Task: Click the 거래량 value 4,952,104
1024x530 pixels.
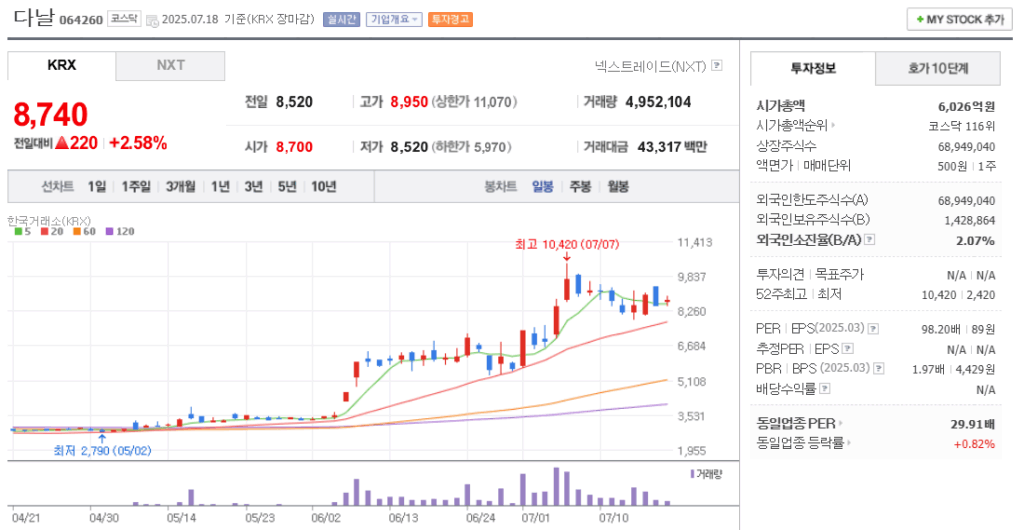Action: click(658, 102)
